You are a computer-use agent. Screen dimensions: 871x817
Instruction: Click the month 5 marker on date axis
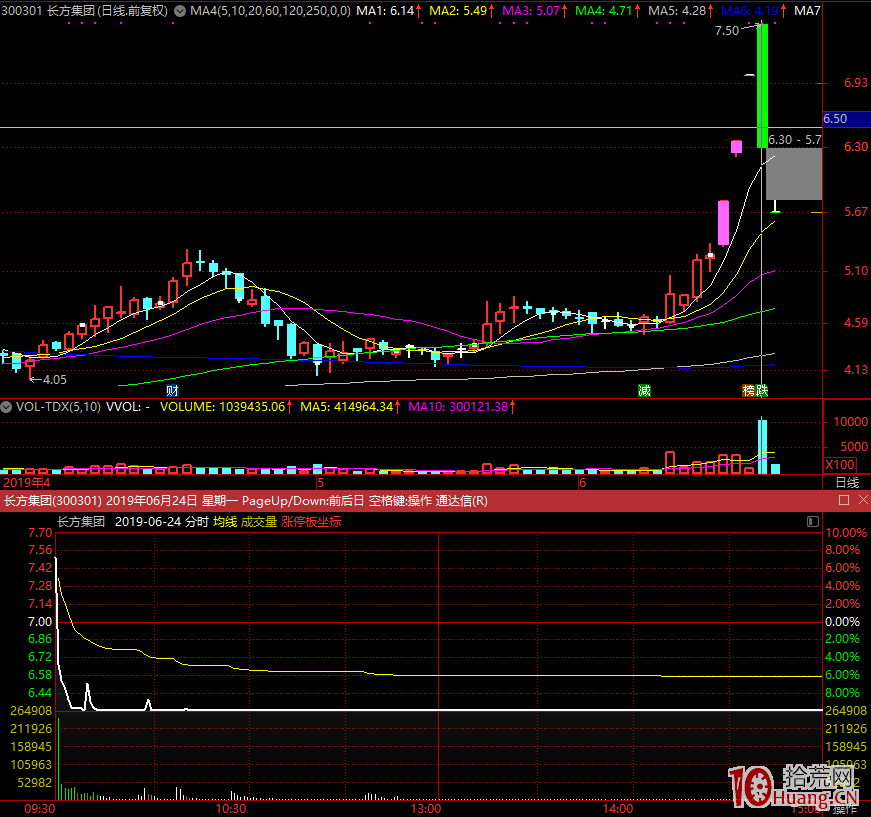[x=321, y=482]
